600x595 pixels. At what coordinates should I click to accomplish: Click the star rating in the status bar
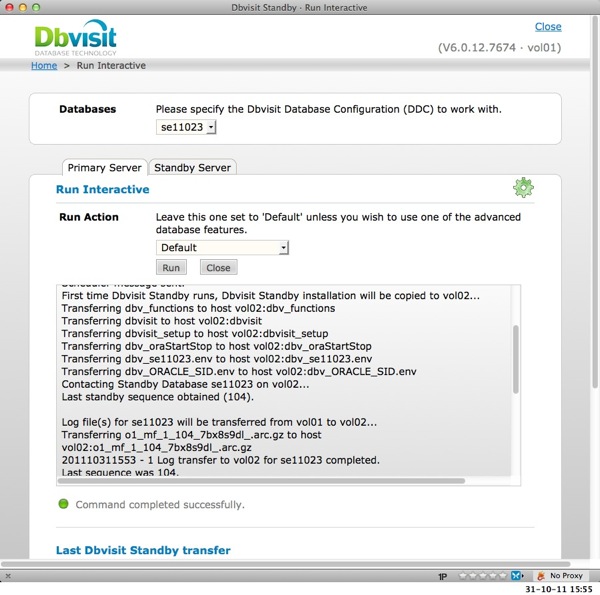[483, 575]
